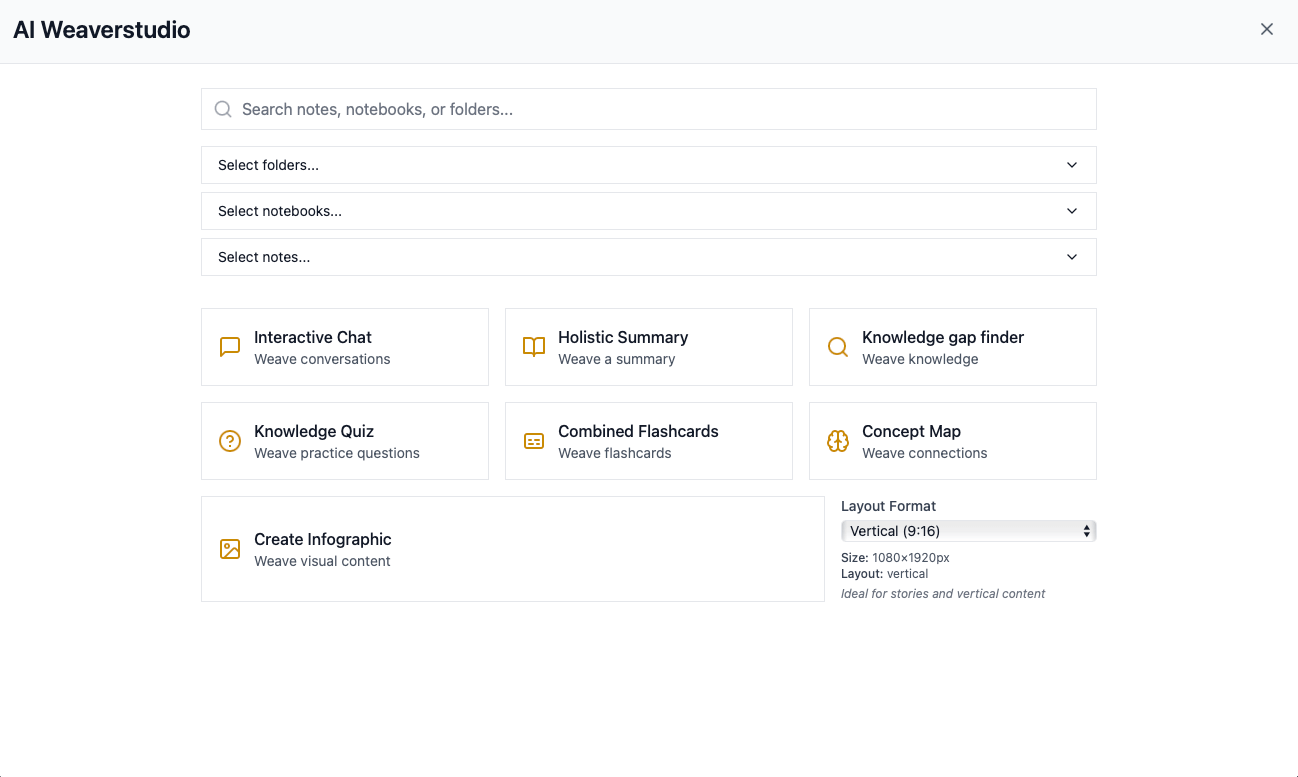
Task: Select the Knowledge Quiz question mark icon
Action: 230,440
